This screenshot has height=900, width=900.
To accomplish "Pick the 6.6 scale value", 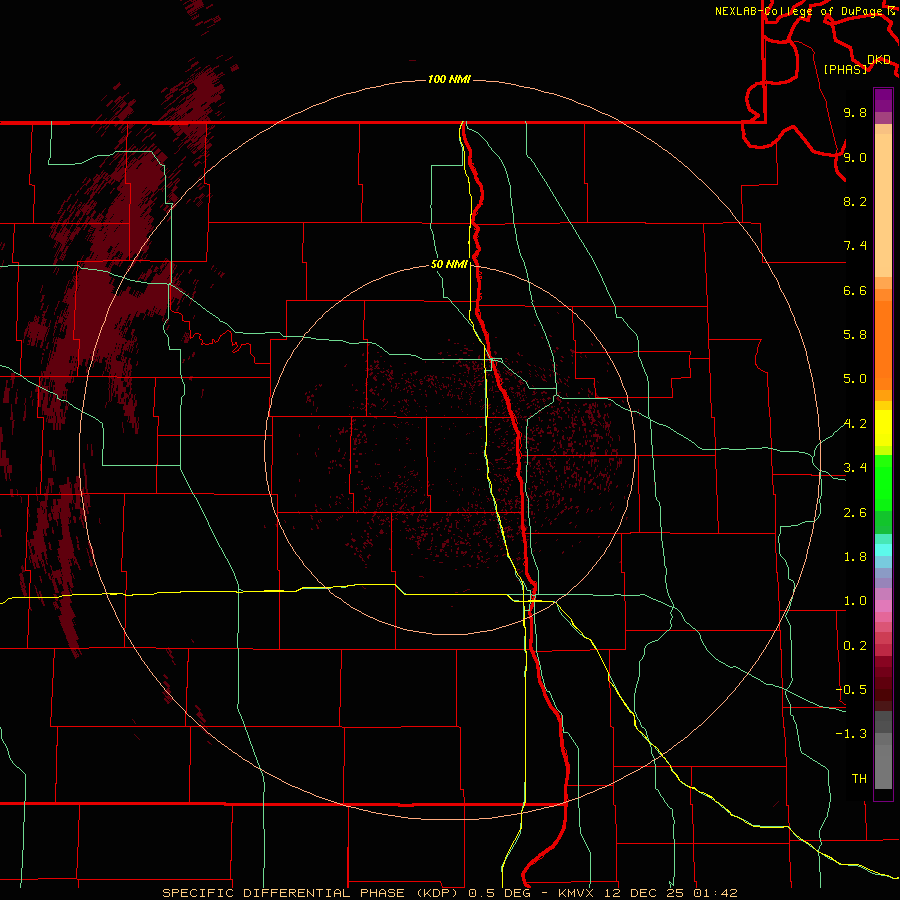I will [x=855, y=290].
